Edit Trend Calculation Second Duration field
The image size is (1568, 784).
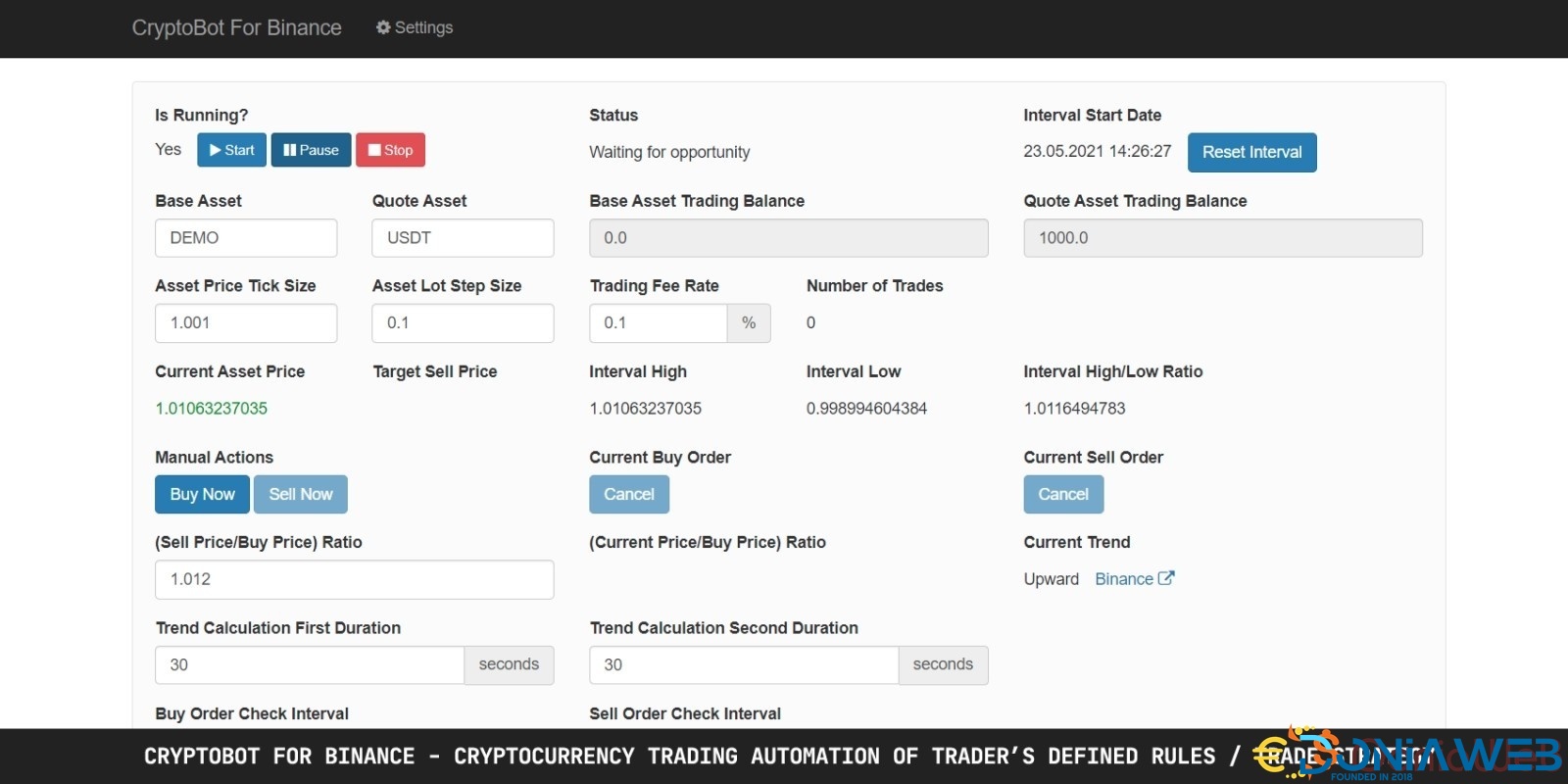click(x=744, y=664)
